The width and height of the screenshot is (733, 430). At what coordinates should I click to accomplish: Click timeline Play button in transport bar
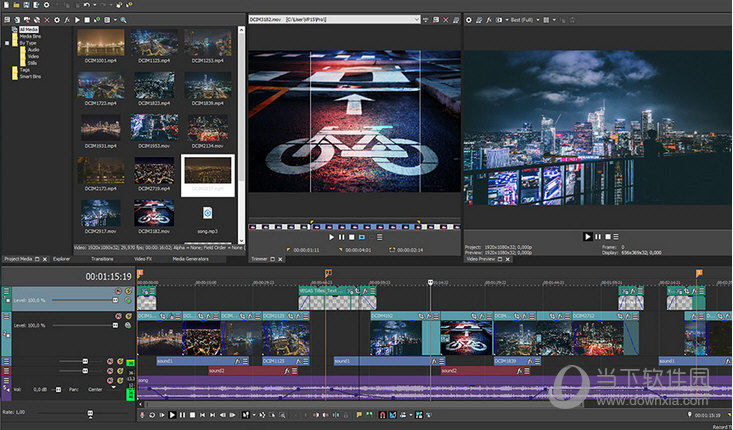(172, 415)
